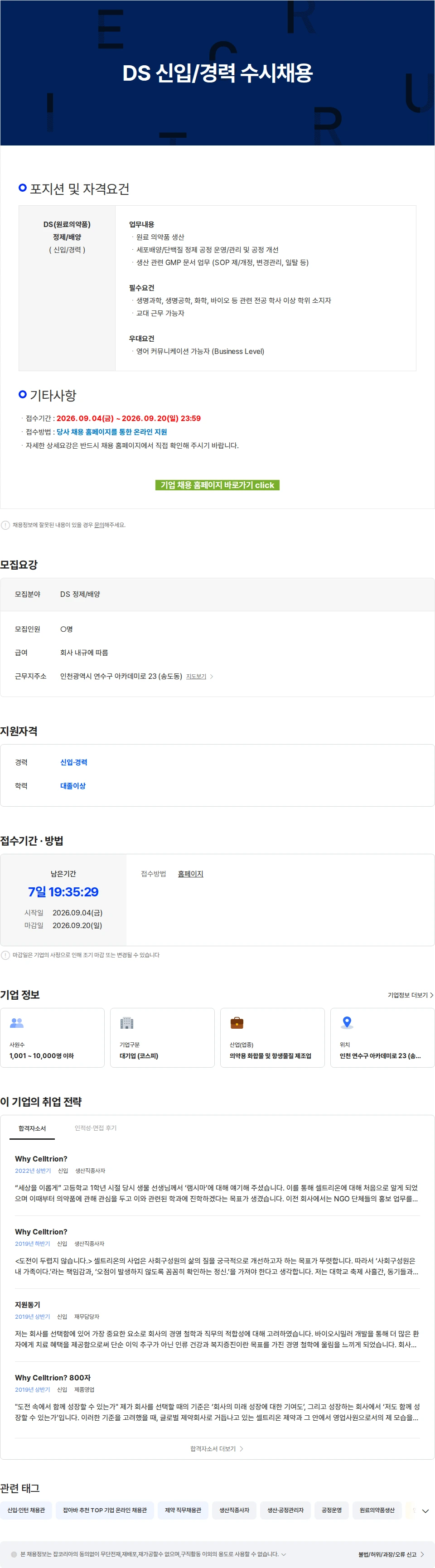Click the 재무담당자 job label
This screenshot has width=435, height=1568.
pyautogui.click(x=87, y=1316)
